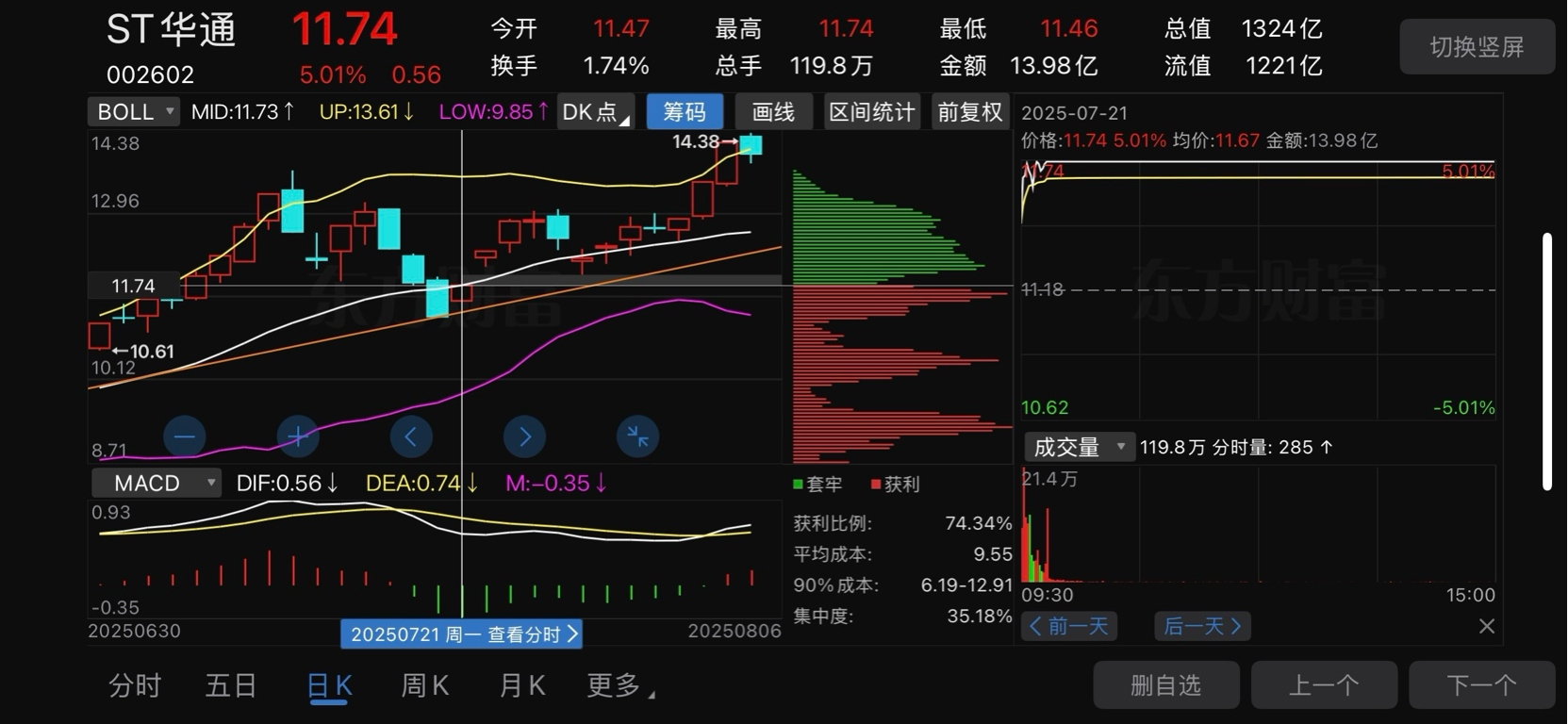This screenshot has width=1568, height=724.
Task: Open 20250721 周一 查看分时 link
Action: (462, 634)
